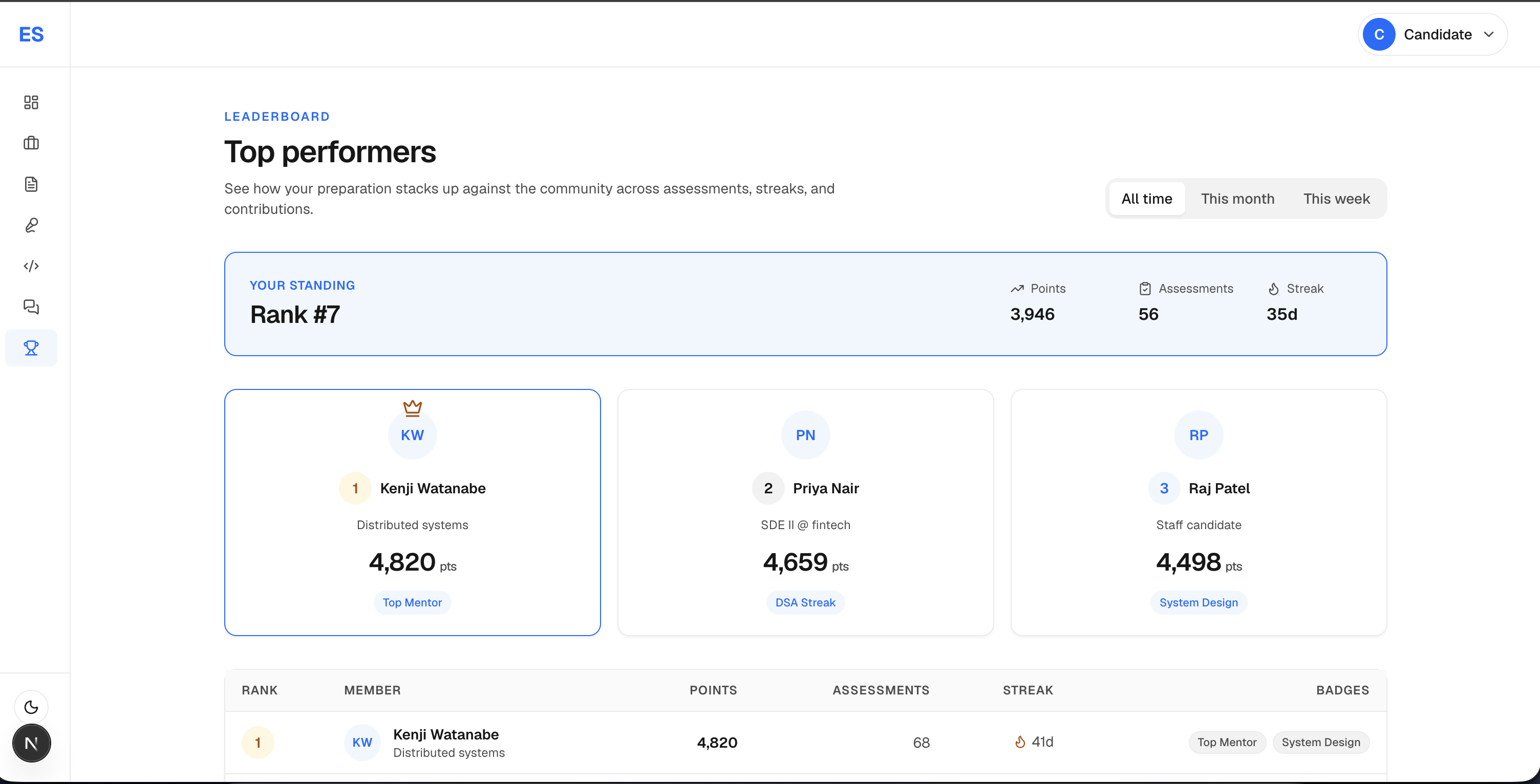Click the 68 assessments cell in the table
The image size is (1540, 784).
pyautogui.click(x=921, y=743)
